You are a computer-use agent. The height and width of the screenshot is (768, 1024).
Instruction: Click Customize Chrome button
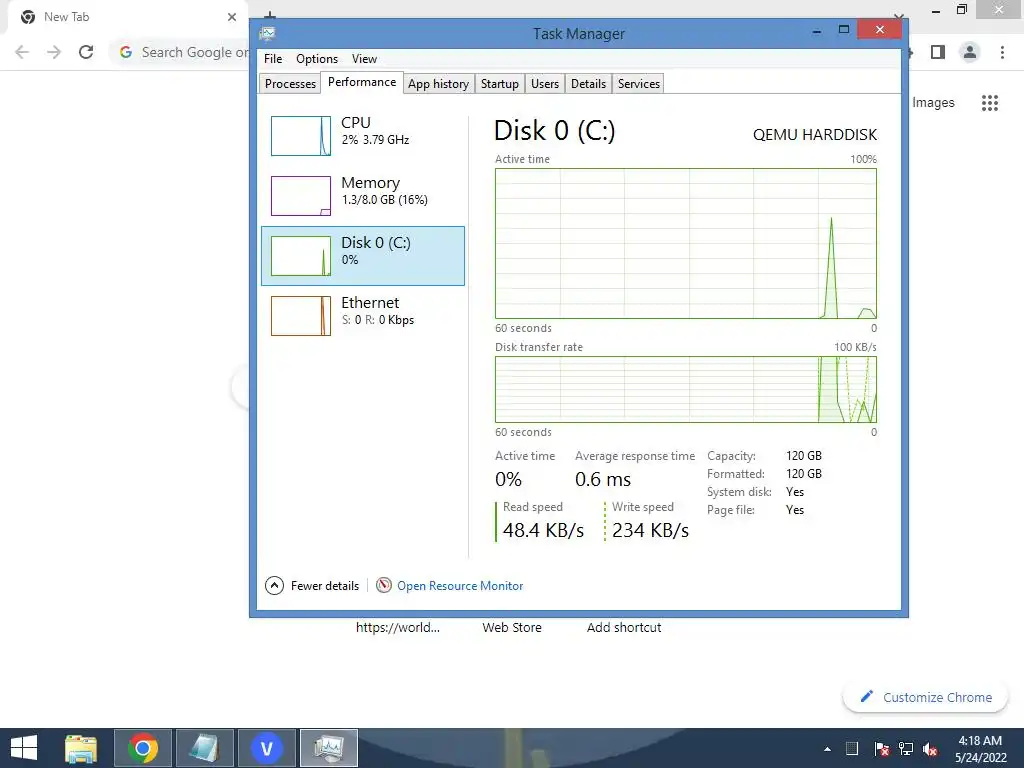click(925, 697)
